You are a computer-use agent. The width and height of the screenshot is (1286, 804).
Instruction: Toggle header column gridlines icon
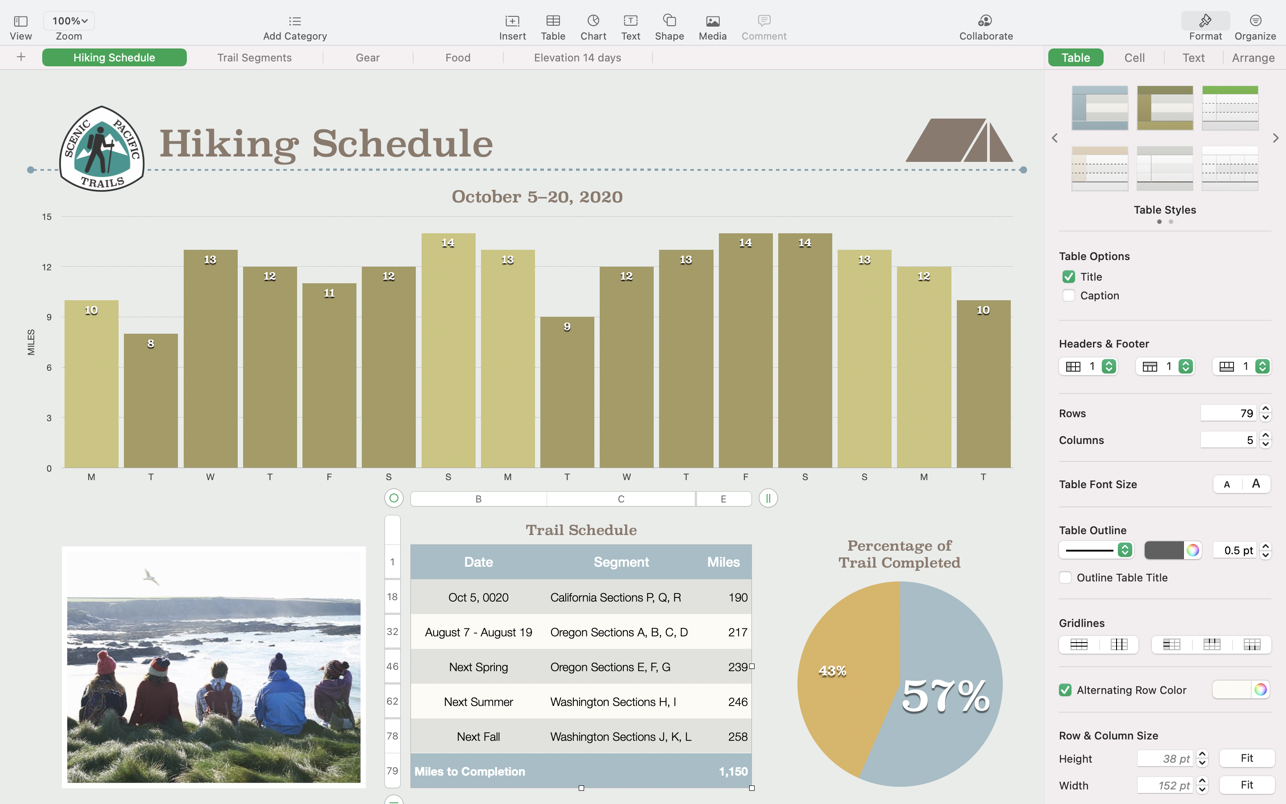(x=1171, y=645)
